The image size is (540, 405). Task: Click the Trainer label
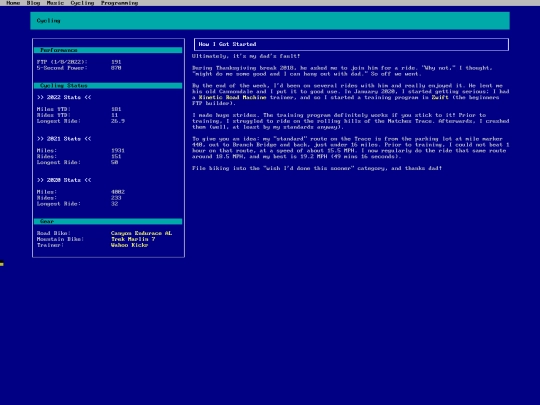point(50,245)
